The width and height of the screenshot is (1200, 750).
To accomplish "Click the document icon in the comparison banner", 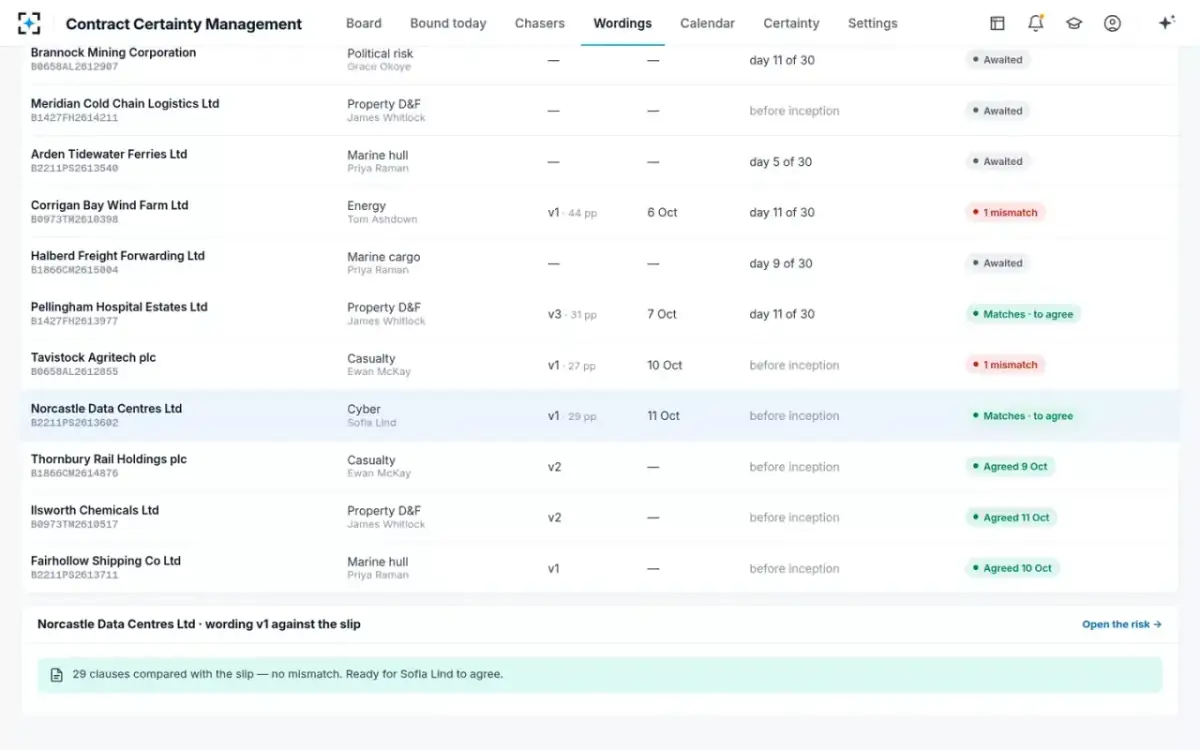I will coord(57,675).
